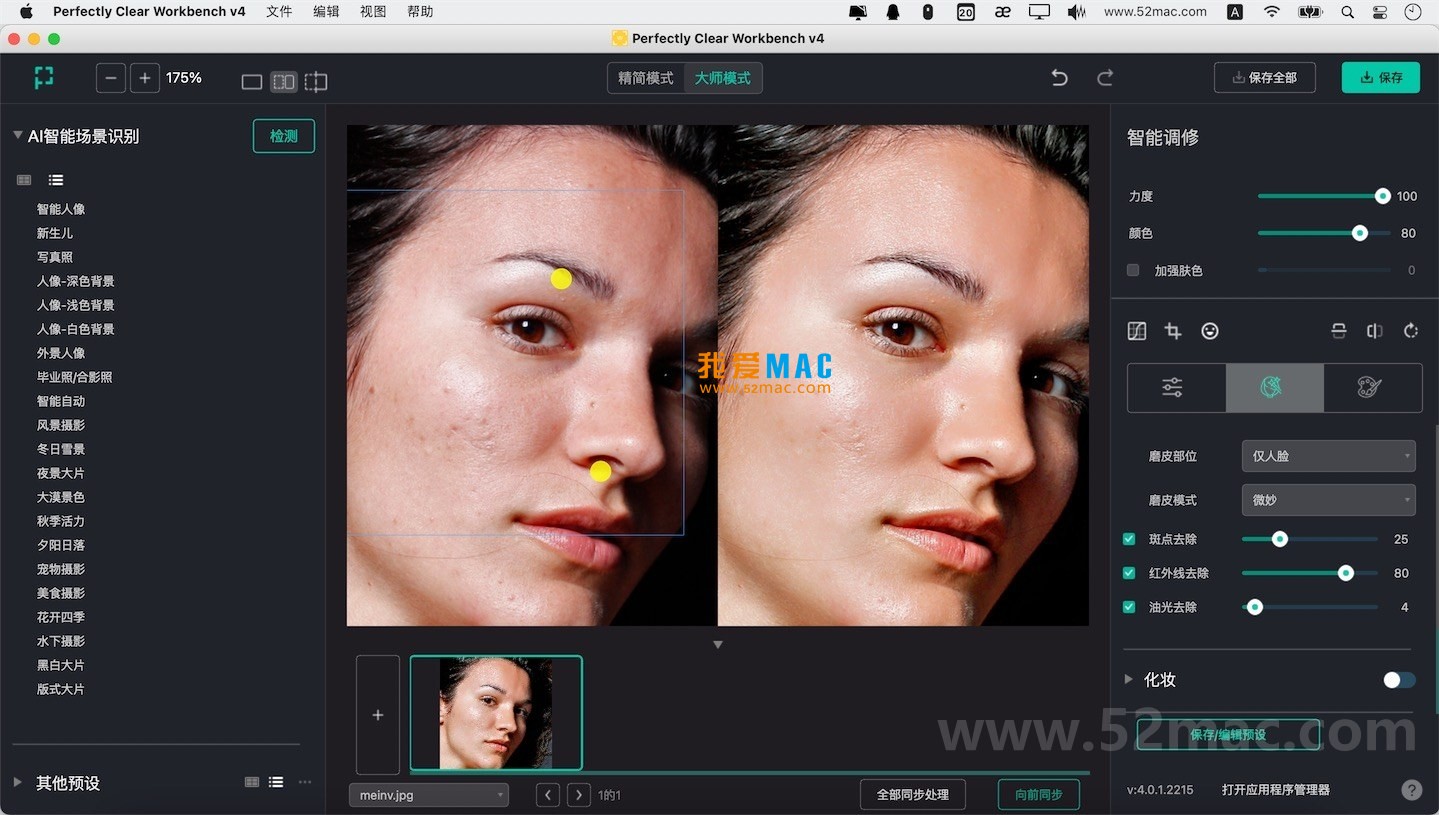The height and width of the screenshot is (815, 1439).
Task: Click the 检测 button
Action: pos(284,136)
